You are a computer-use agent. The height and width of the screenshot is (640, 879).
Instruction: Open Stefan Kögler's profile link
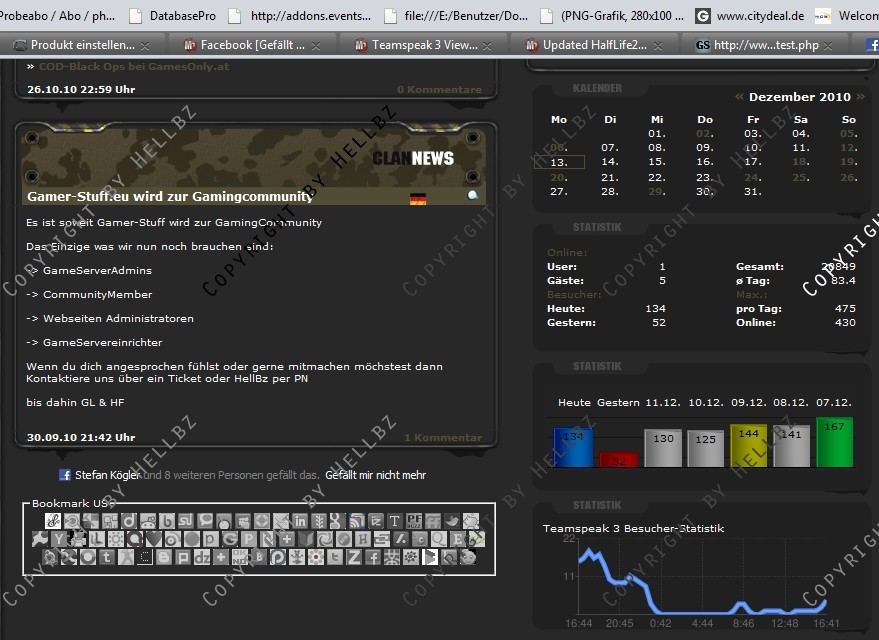[107, 475]
